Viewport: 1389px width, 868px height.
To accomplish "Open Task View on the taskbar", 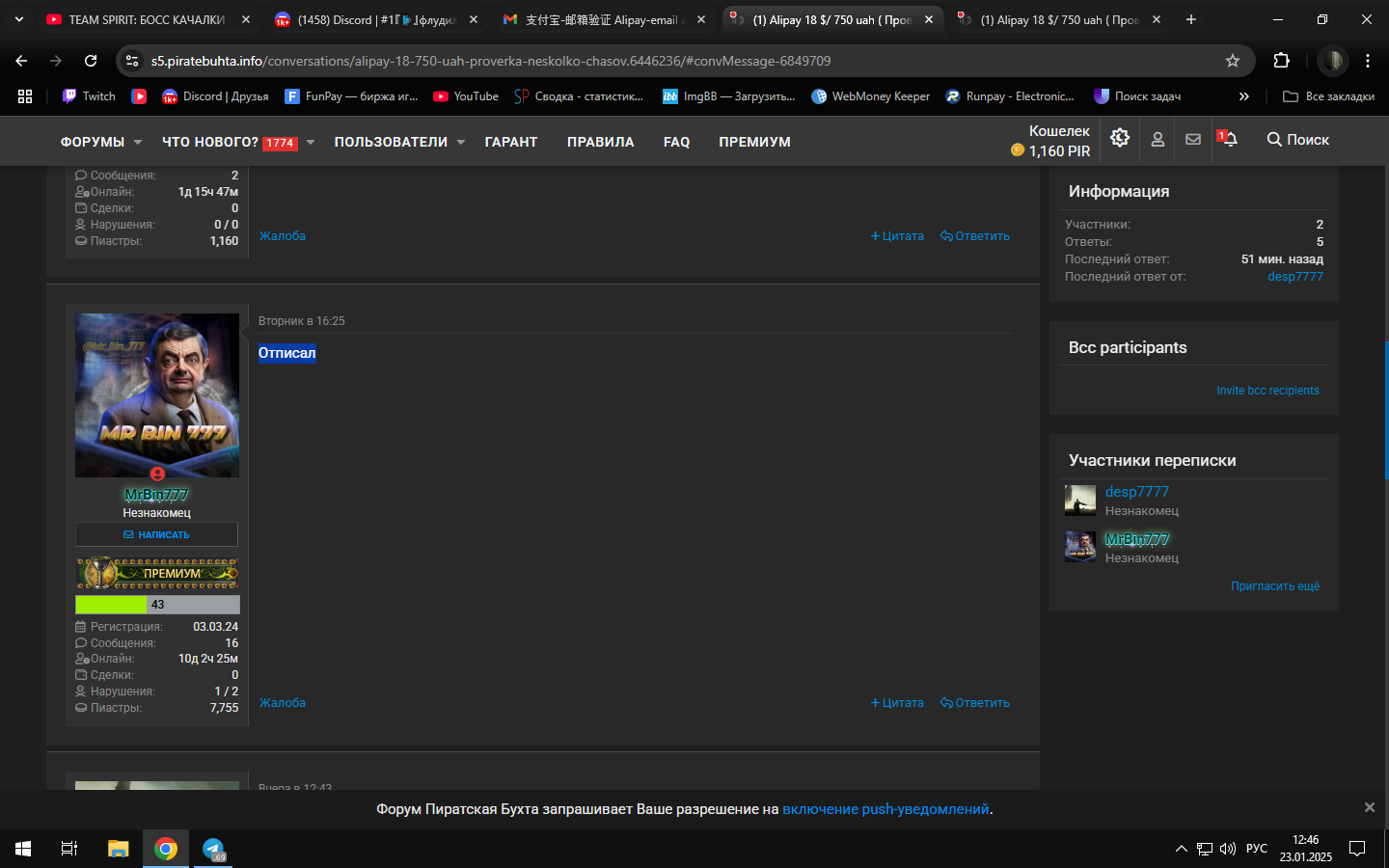I will tap(69, 849).
